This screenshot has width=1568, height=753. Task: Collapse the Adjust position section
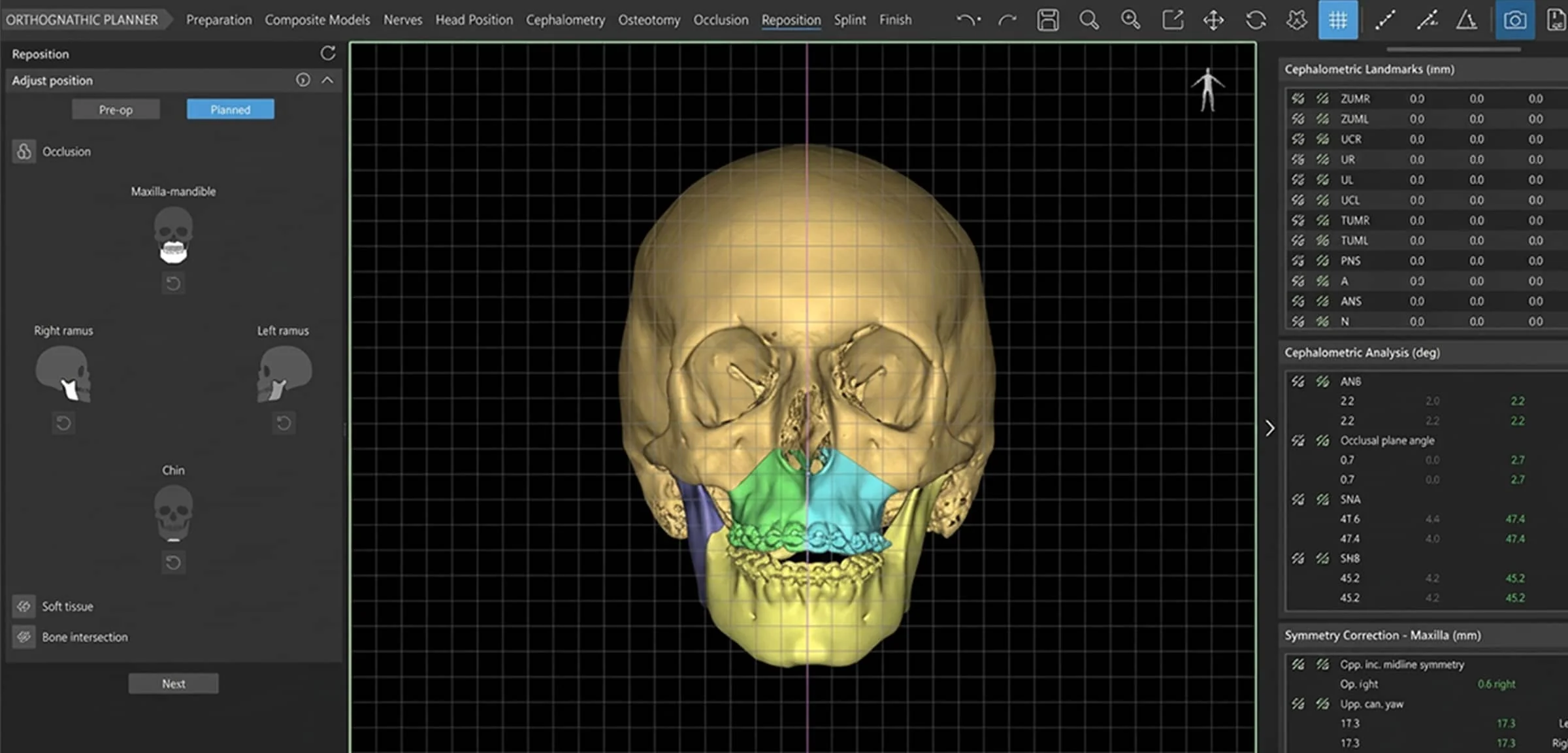coord(327,80)
